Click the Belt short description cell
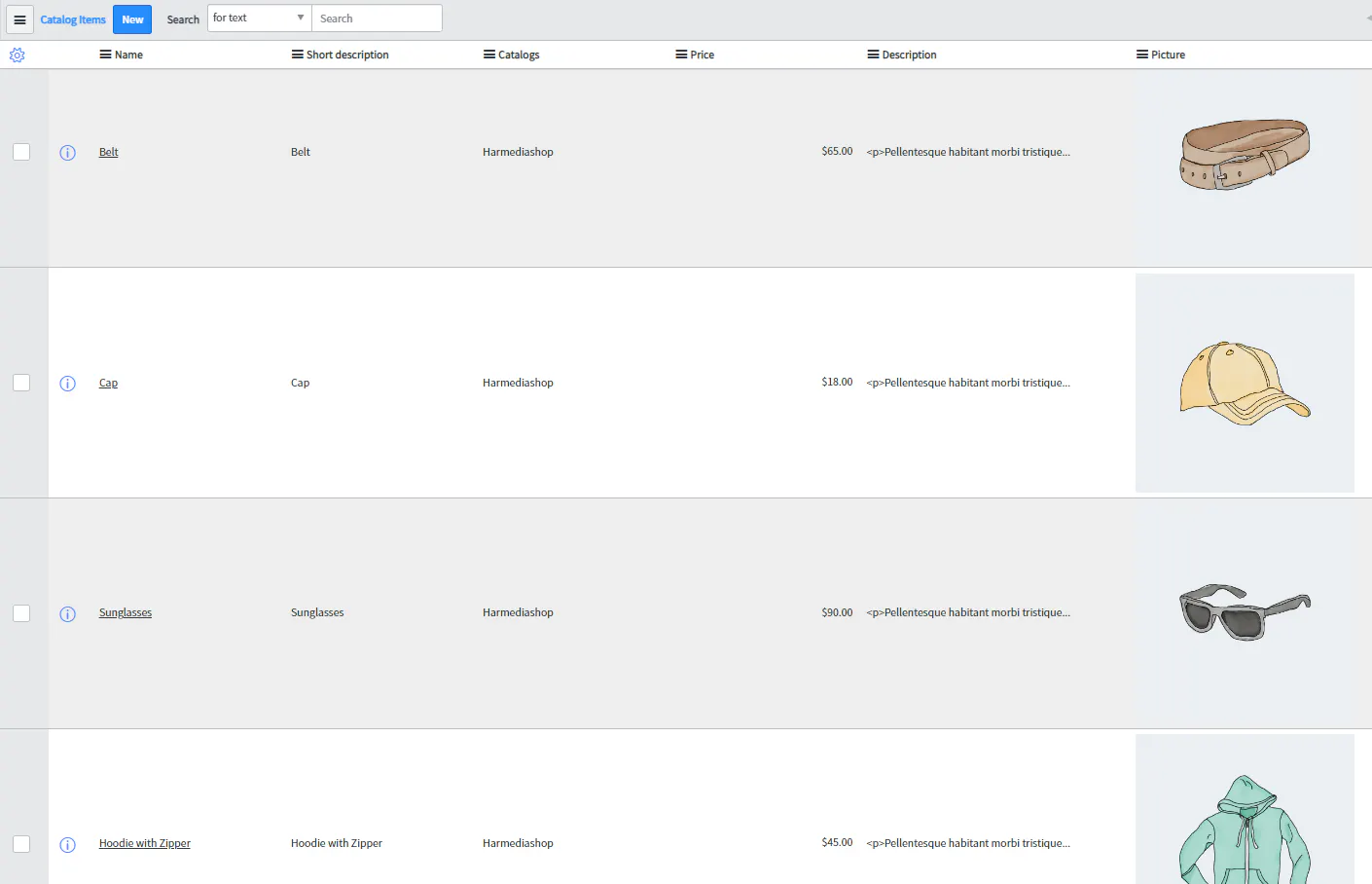 click(x=301, y=152)
